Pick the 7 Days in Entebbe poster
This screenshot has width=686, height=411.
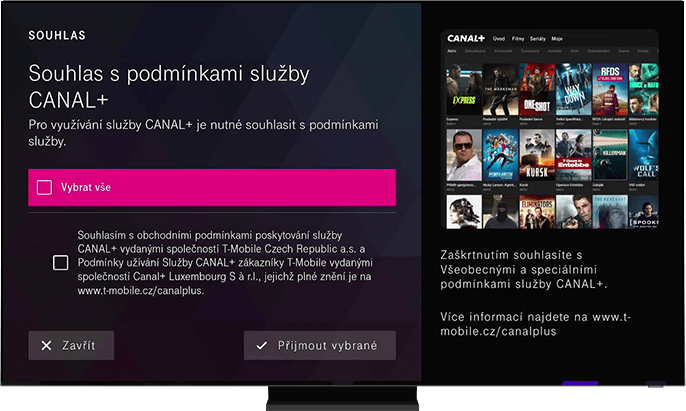point(573,155)
